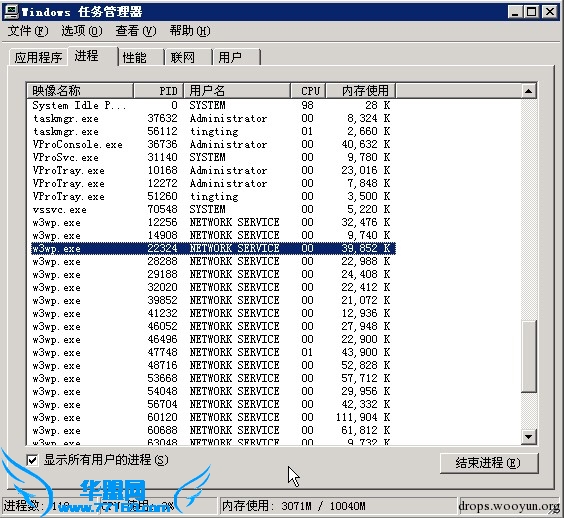Select VProTray.exe with PID 12272
Image resolution: width=564 pixels, height=518 pixels.
(213, 183)
